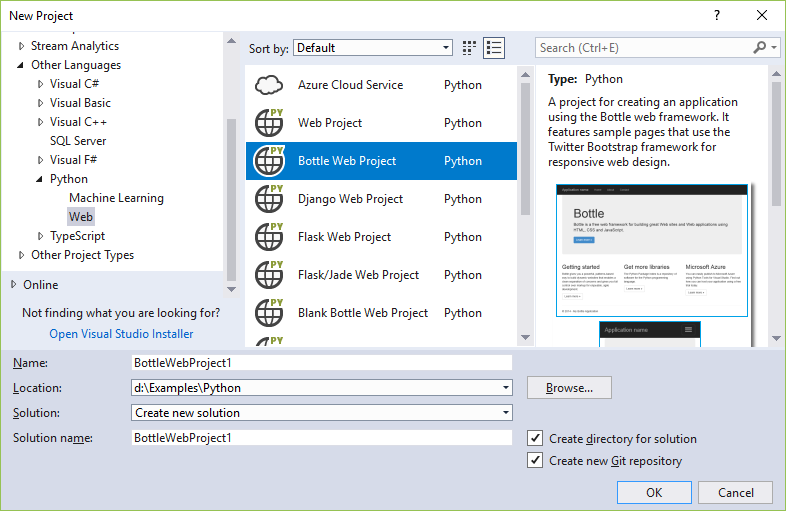Select the TypeScript tree label
Screen dimensions: 786x511
click(x=77, y=236)
